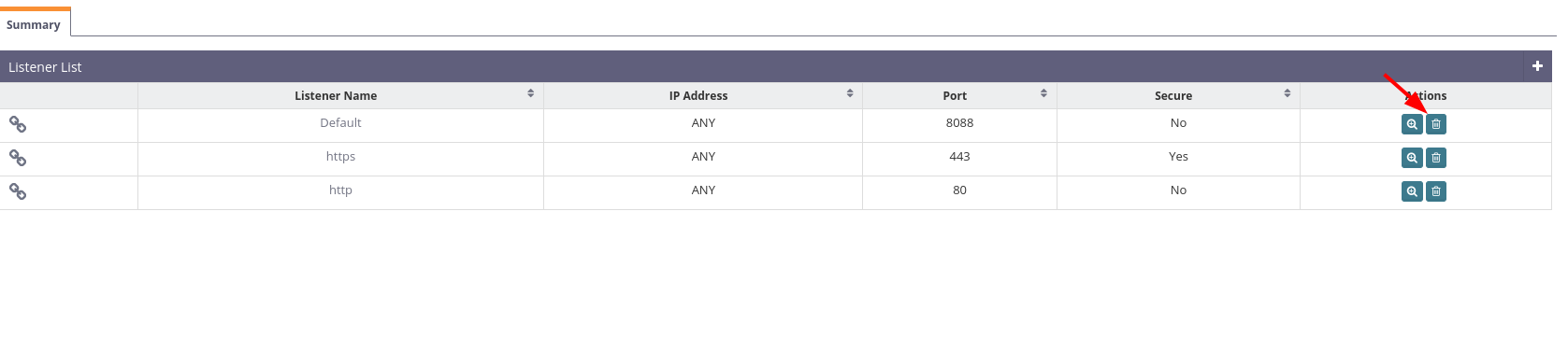Sort by Listener Name column arrows
Screen dimensions: 1568x338
point(530,93)
